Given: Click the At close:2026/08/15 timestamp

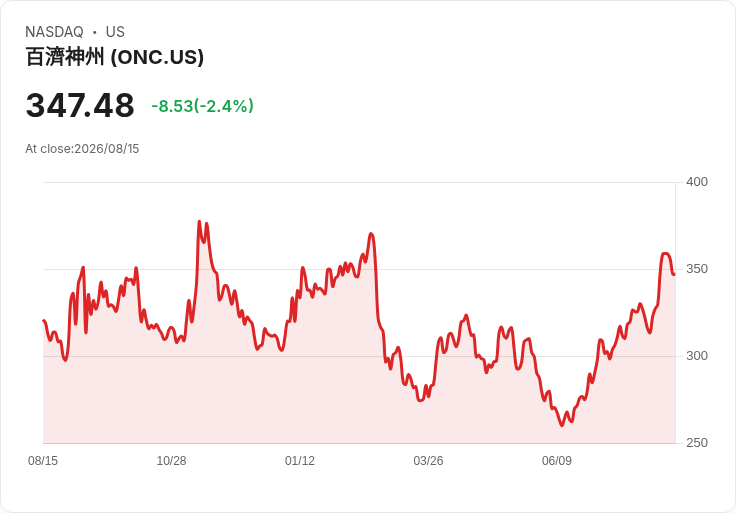Looking at the screenshot, I should coord(82,149).
